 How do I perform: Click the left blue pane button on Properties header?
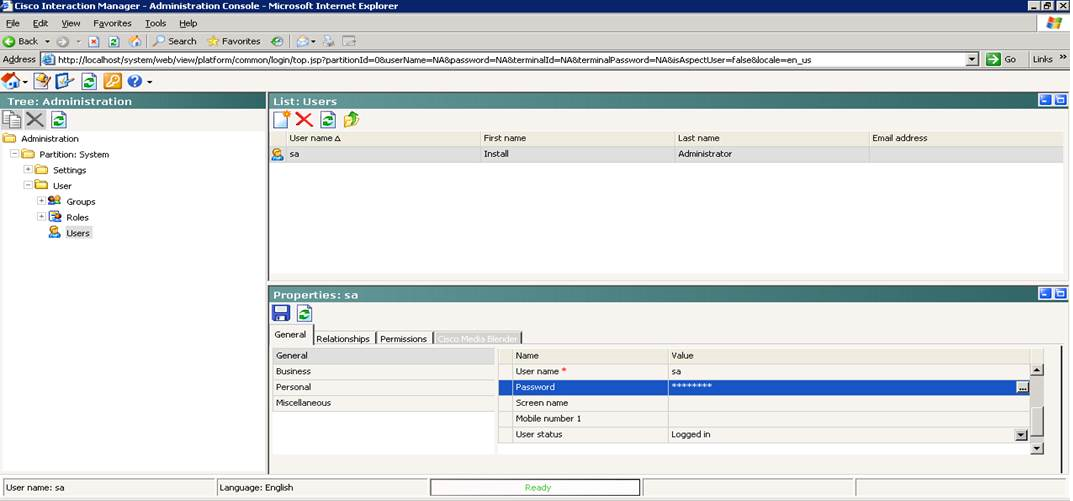point(1045,294)
